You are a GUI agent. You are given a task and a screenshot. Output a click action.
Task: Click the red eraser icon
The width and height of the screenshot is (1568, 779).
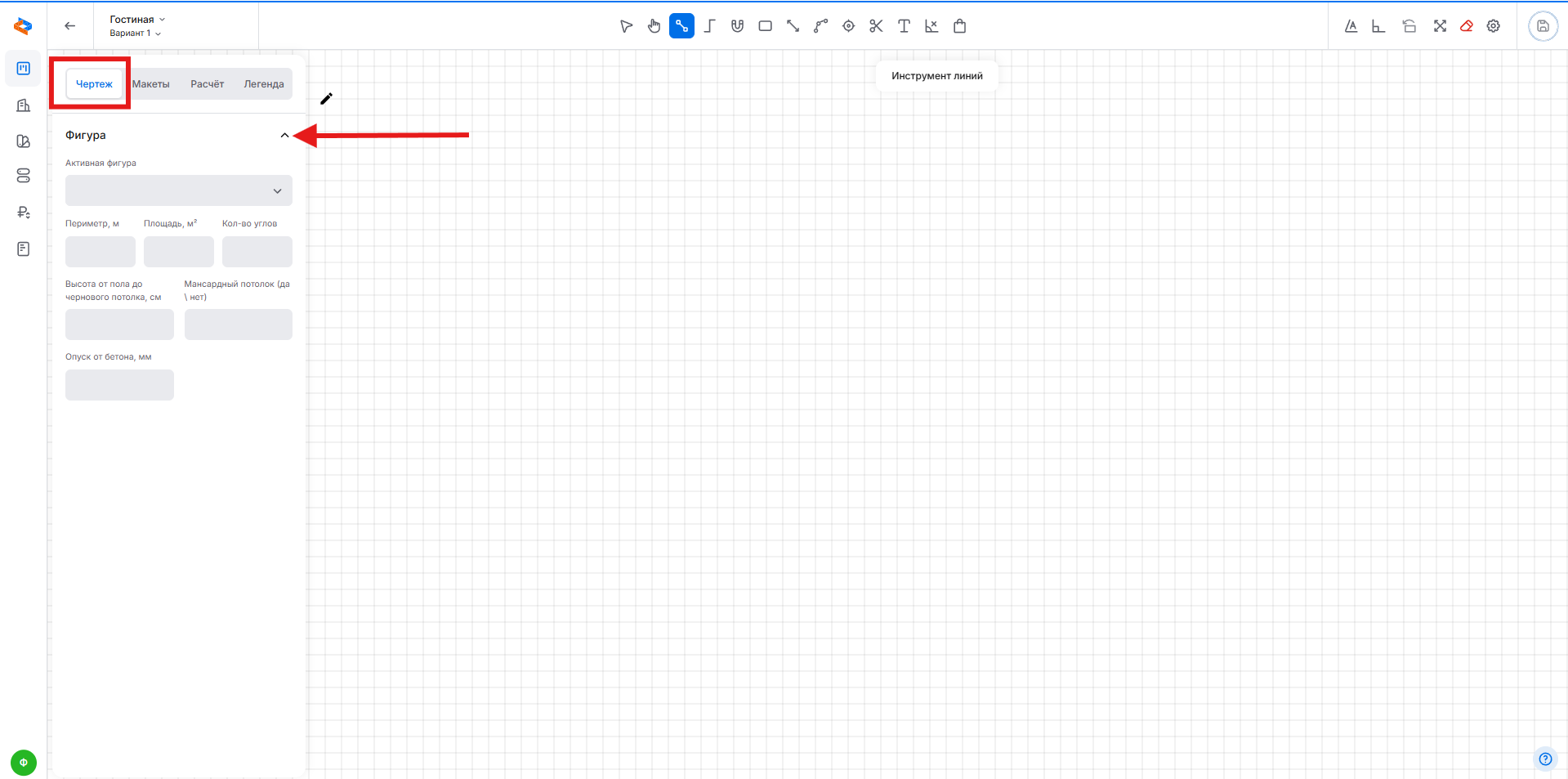coord(1467,26)
